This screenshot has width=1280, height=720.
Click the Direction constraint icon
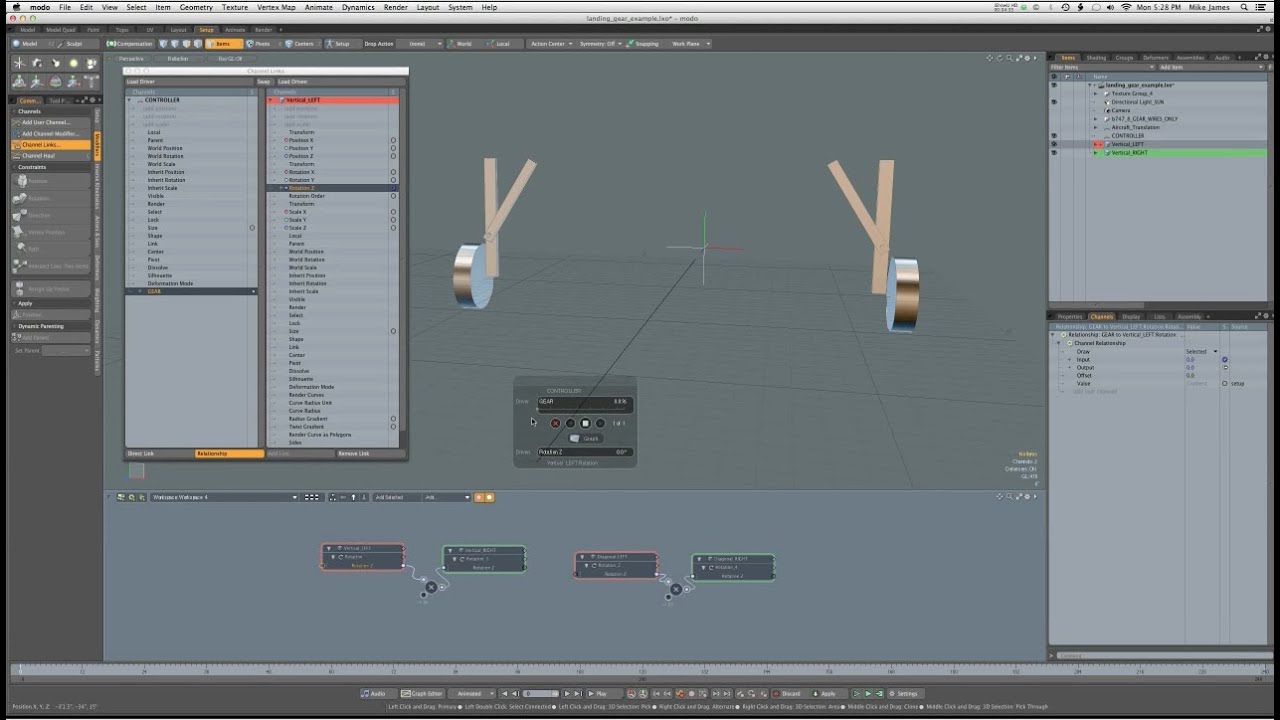[19, 215]
